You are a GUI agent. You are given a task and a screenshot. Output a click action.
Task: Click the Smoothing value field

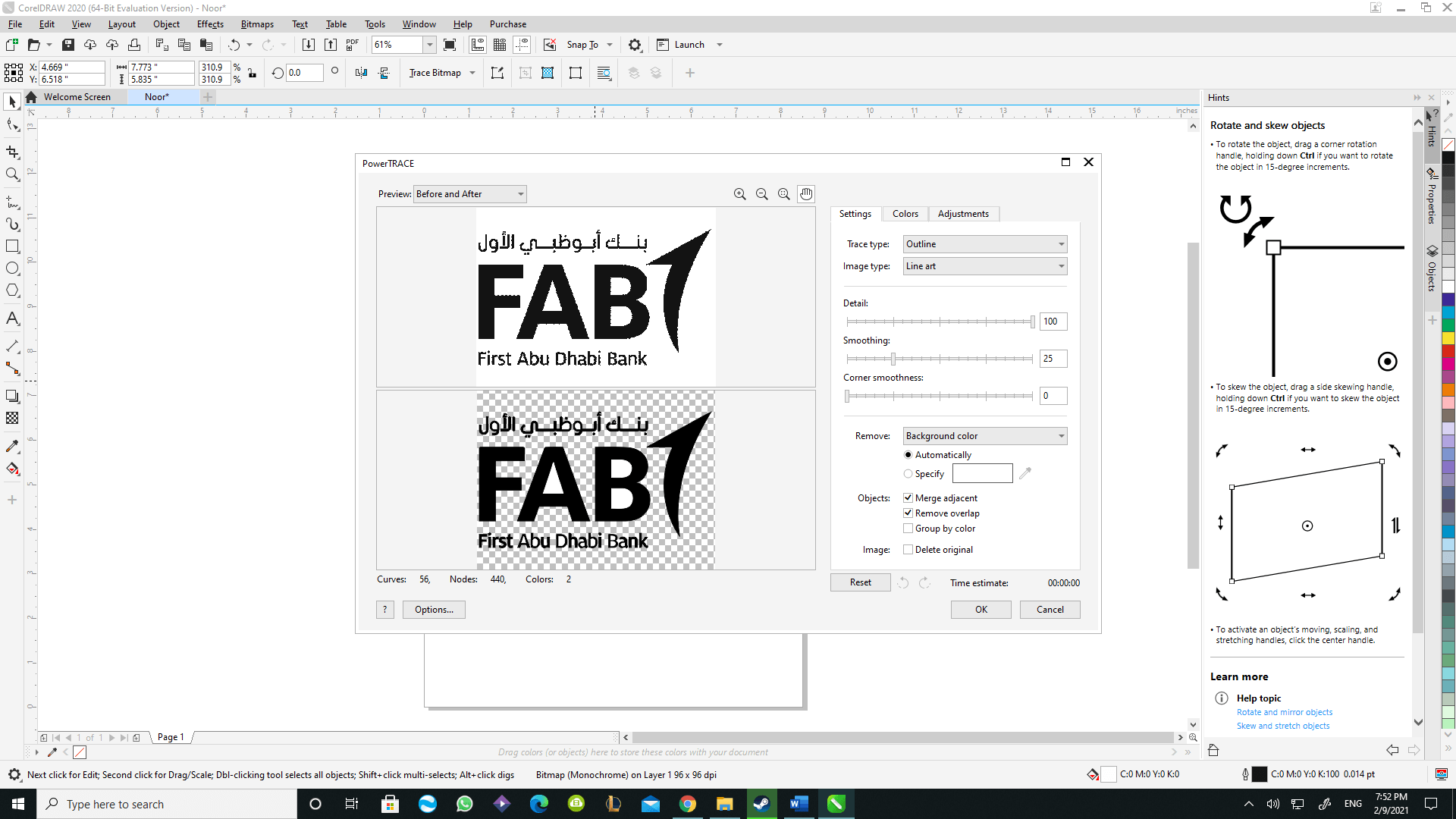pyautogui.click(x=1053, y=359)
